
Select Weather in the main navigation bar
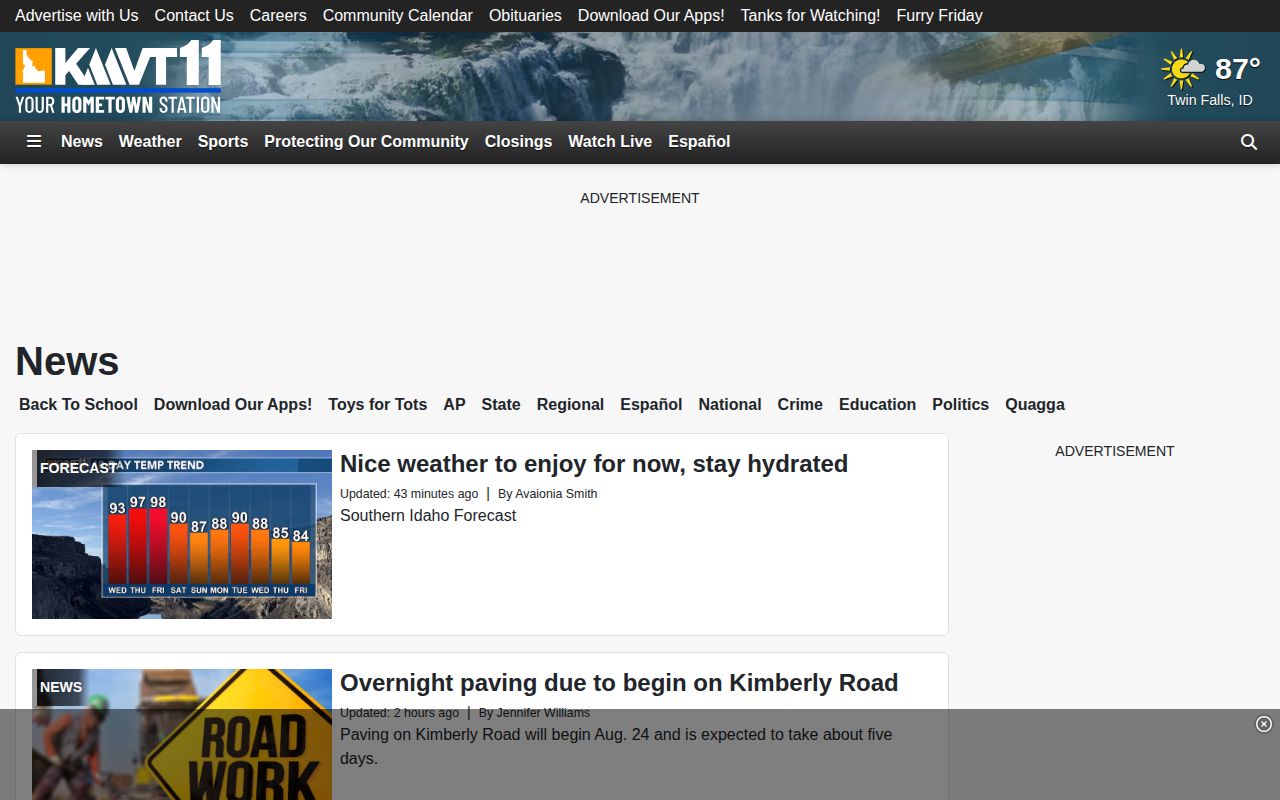click(x=150, y=142)
